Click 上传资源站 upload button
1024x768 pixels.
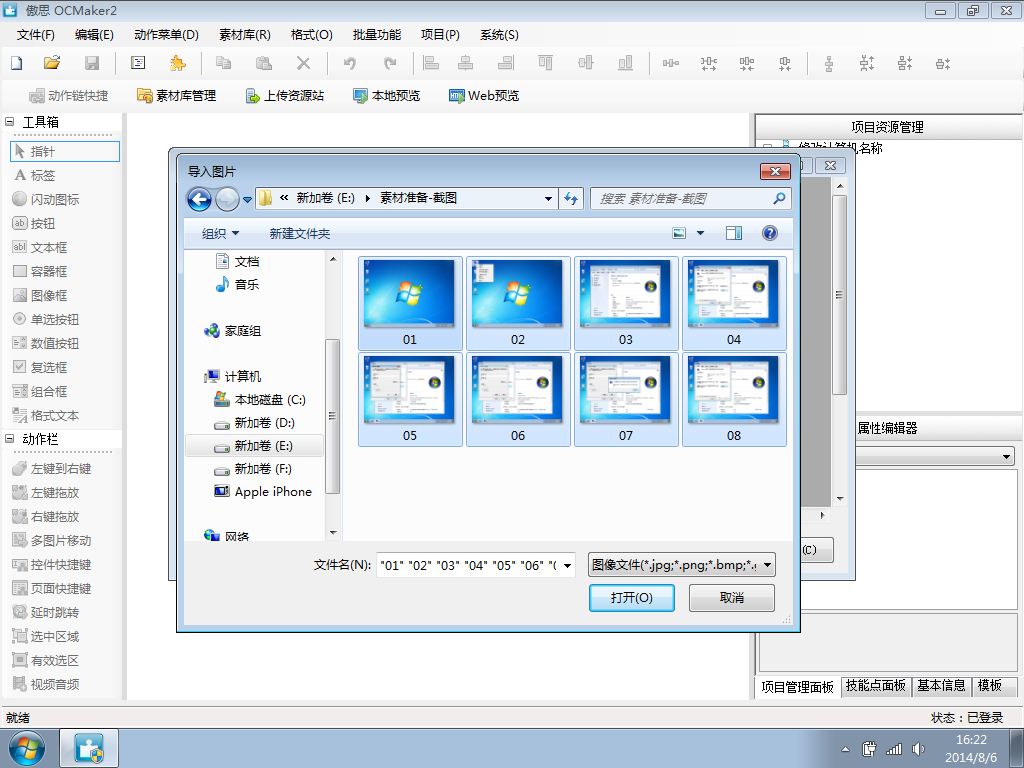click(x=285, y=95)
